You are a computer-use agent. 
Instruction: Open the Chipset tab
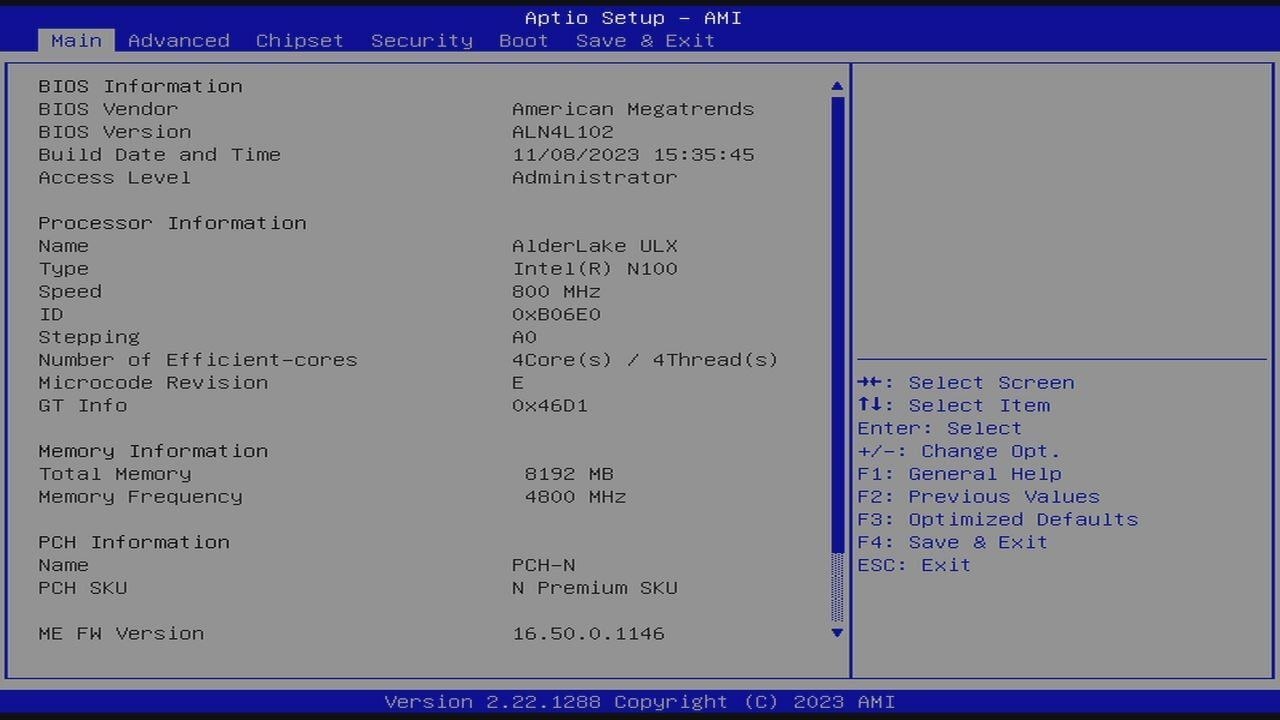(300, 41)
